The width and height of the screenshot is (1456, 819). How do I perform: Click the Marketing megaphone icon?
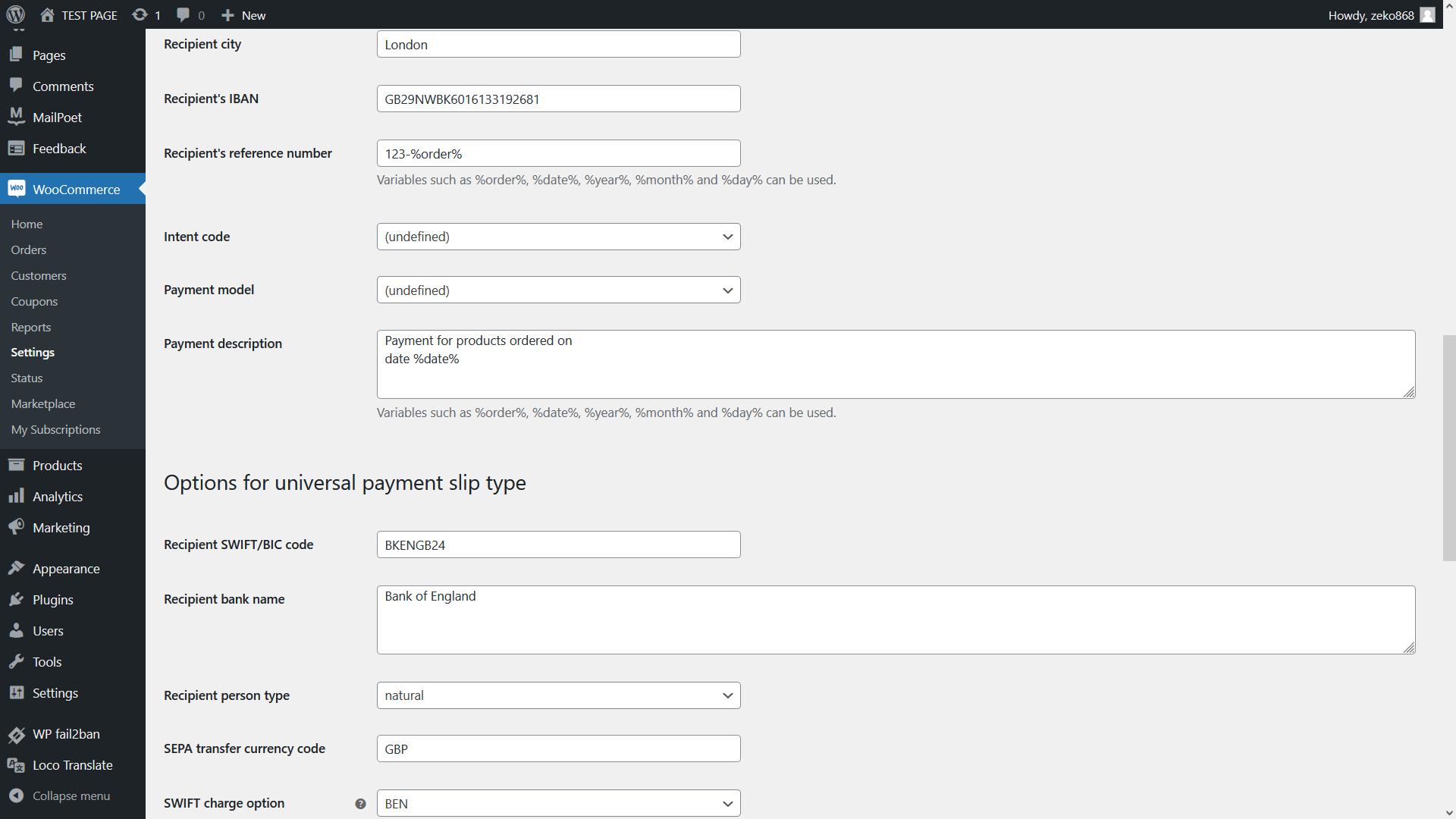tap(16, 527)
